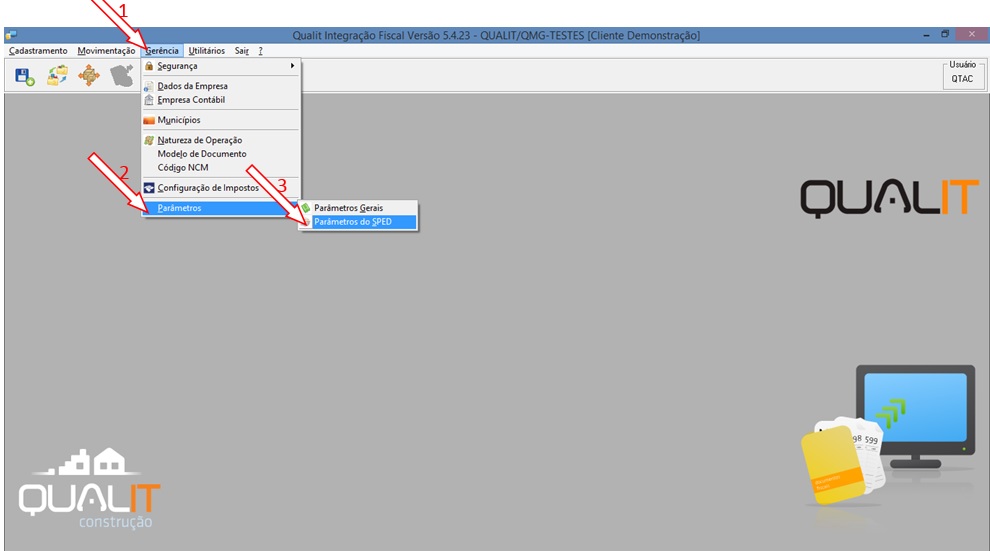990x551 pixels.
Task: Open the Cadastramento menu
Action: 38,50
